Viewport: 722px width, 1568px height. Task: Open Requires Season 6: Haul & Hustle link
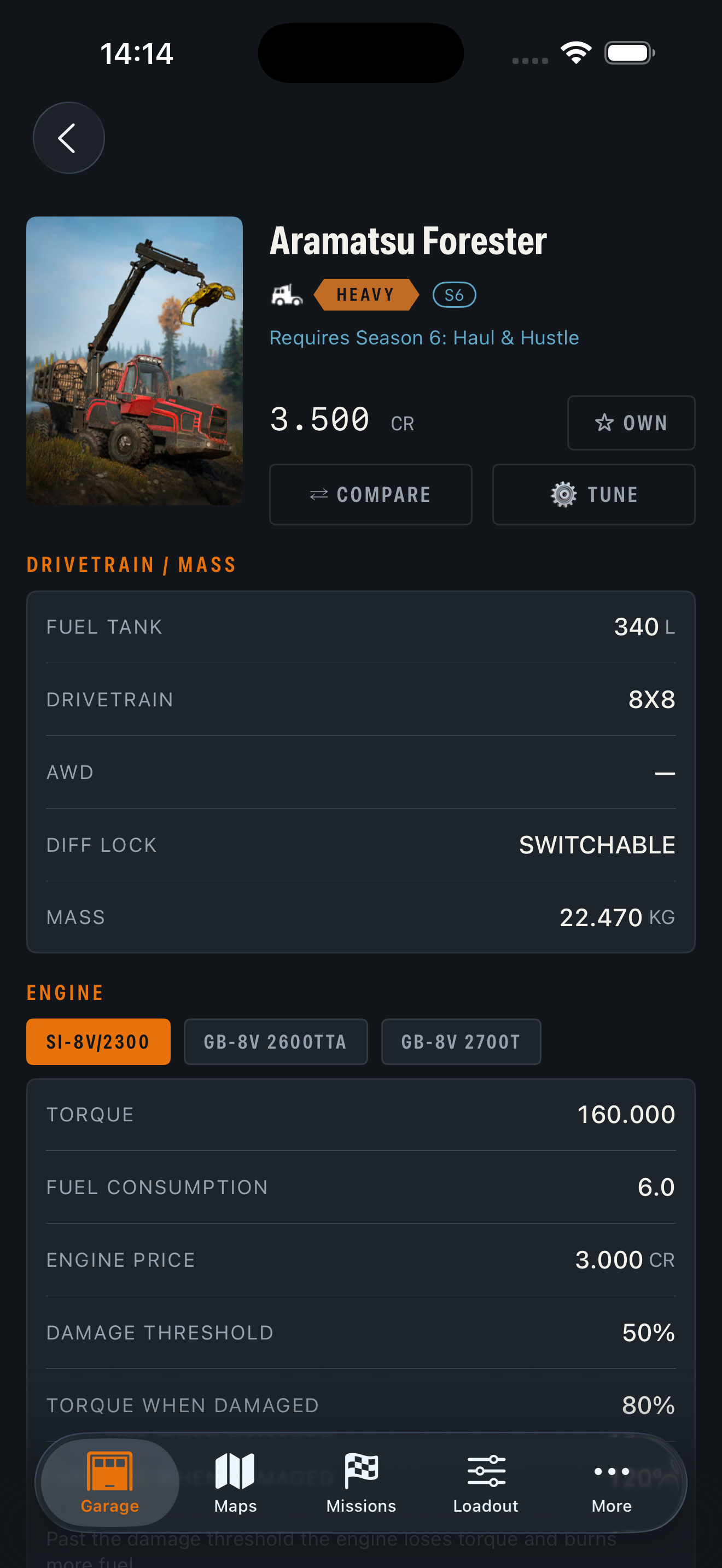424,337
